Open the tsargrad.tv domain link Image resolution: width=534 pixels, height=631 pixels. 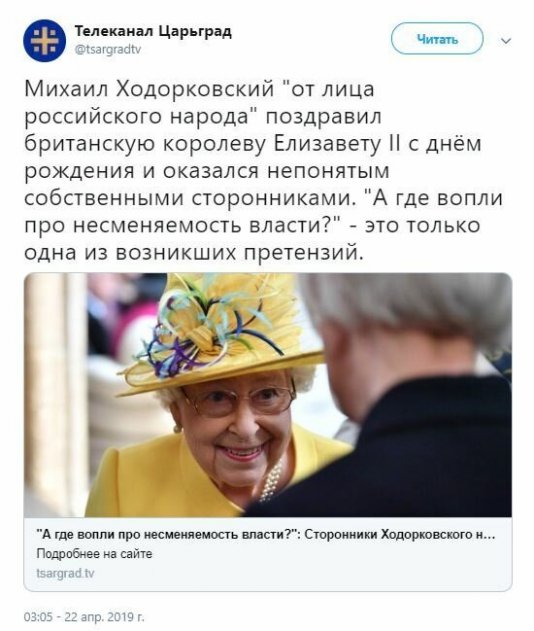coord(65,573)
